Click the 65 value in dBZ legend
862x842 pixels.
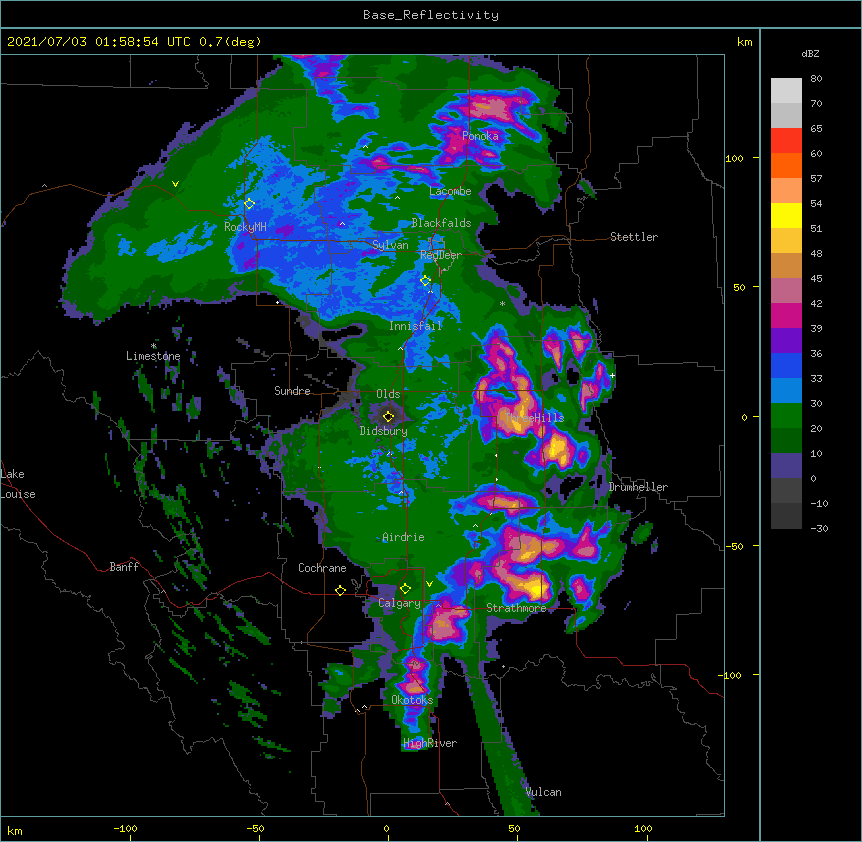816,129
